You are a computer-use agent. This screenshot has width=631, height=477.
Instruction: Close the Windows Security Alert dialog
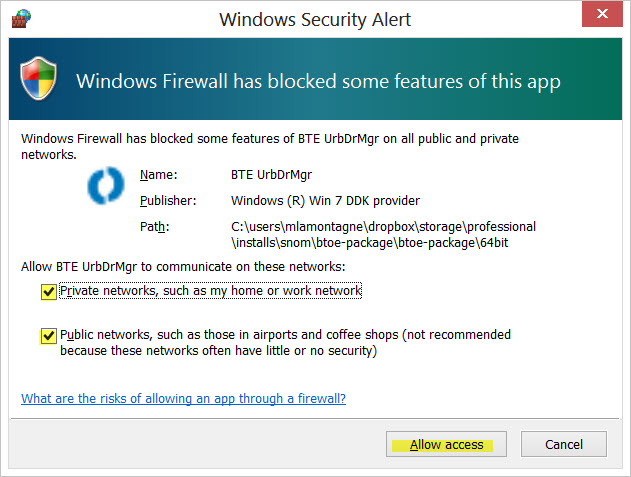602,14
